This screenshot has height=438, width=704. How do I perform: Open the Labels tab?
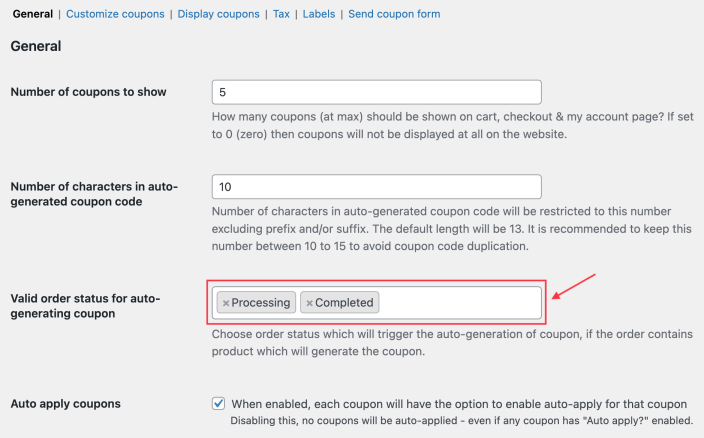[x=319, y=14]
